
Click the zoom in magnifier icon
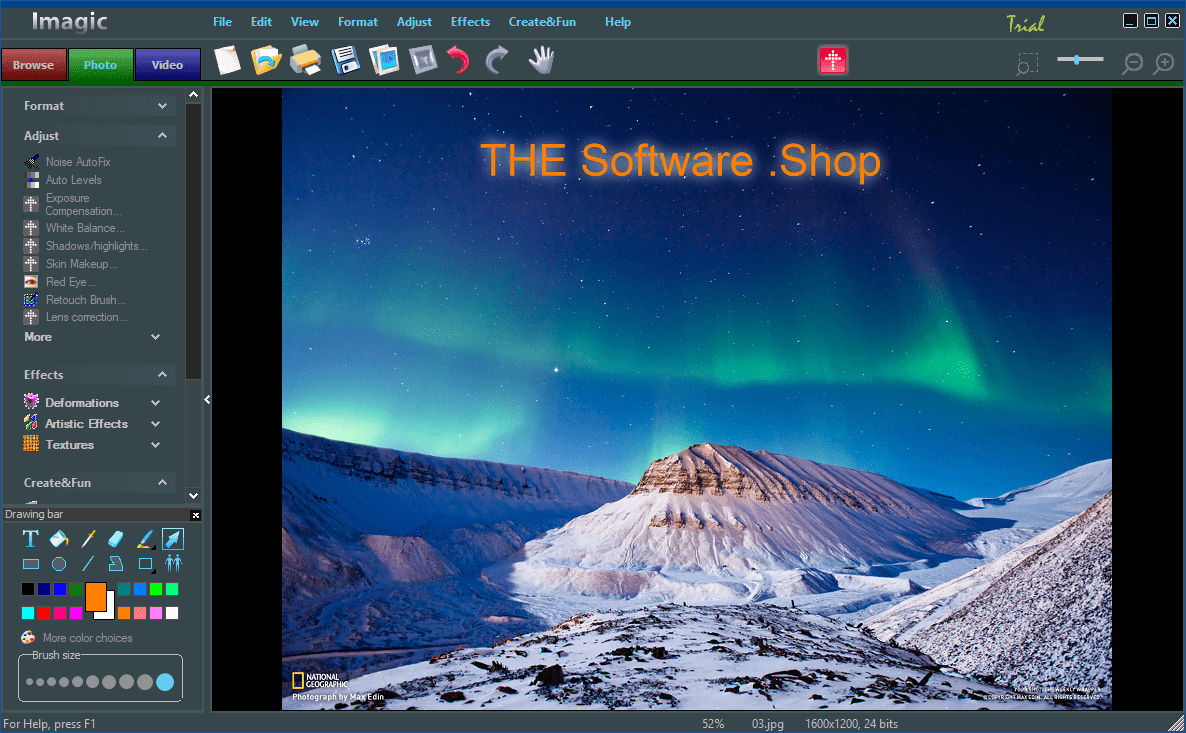(1164, 64)
